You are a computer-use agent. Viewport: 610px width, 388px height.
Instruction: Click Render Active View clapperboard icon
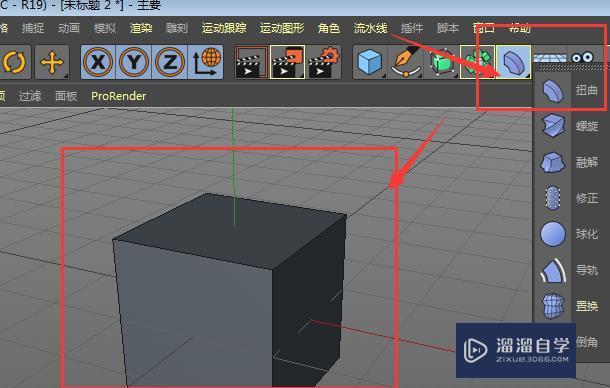coord(252,62)
